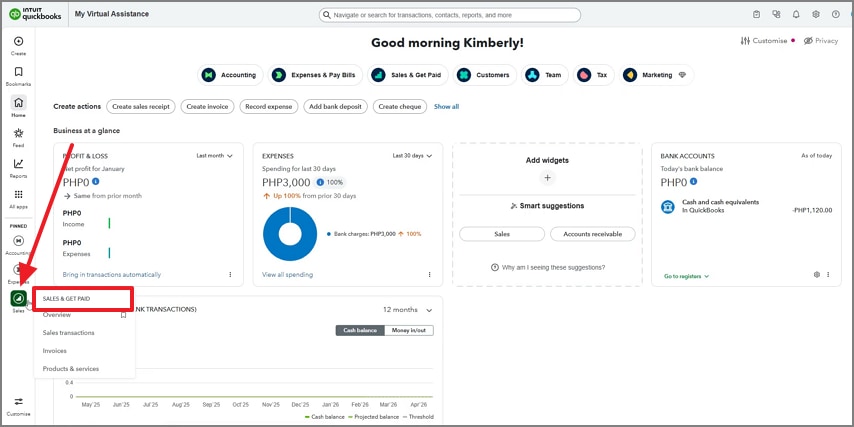Click Add bank deposit button
This screenshot has width=854, height=427.
pos(336,107)
